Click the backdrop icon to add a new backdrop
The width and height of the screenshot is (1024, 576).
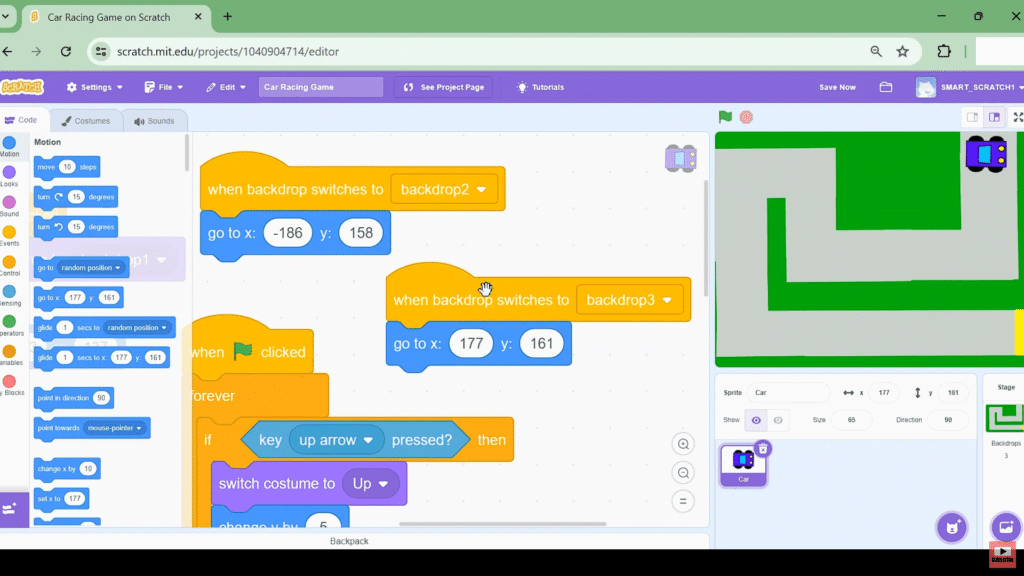coord(1006,527)
